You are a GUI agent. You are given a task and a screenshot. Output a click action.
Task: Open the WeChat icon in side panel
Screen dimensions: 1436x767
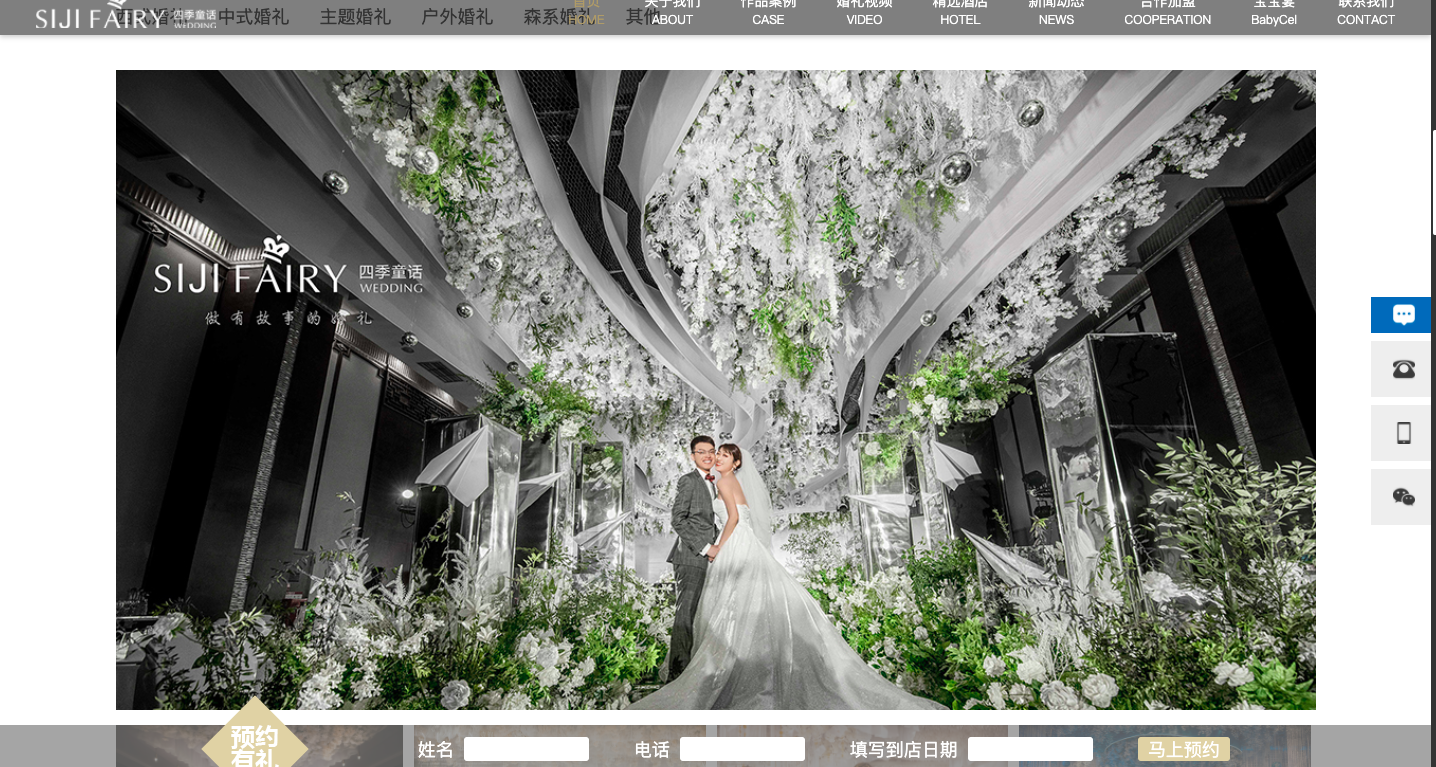[x=1401, y=497]
